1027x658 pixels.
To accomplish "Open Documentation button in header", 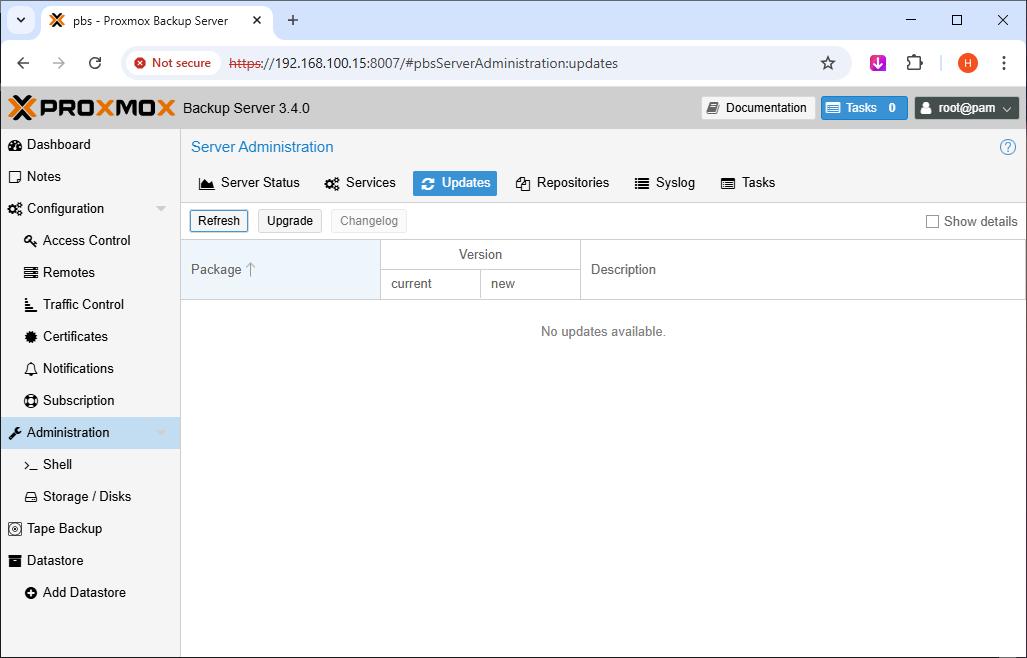I will 758,108.
